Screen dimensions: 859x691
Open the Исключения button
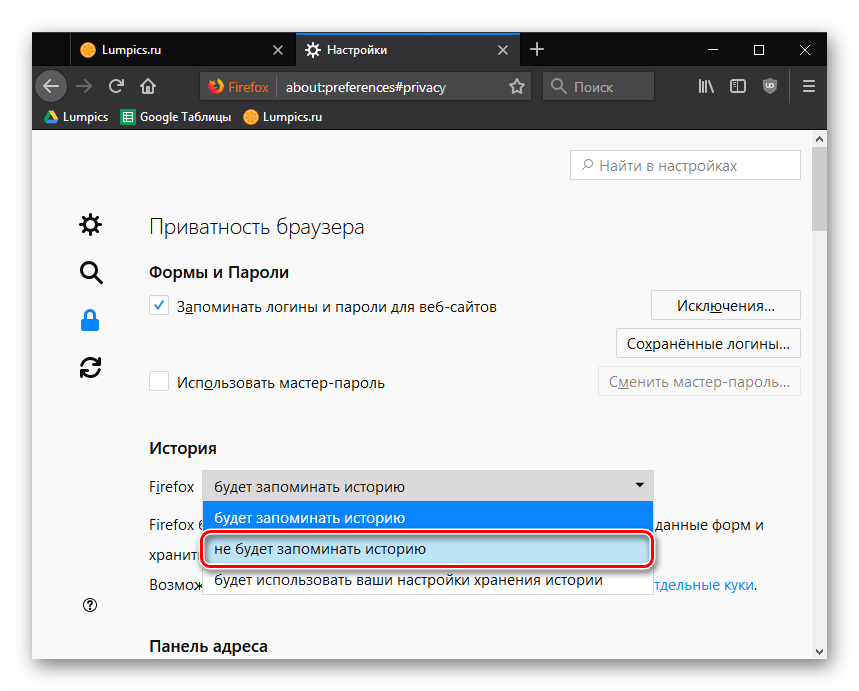coord(725,305)
